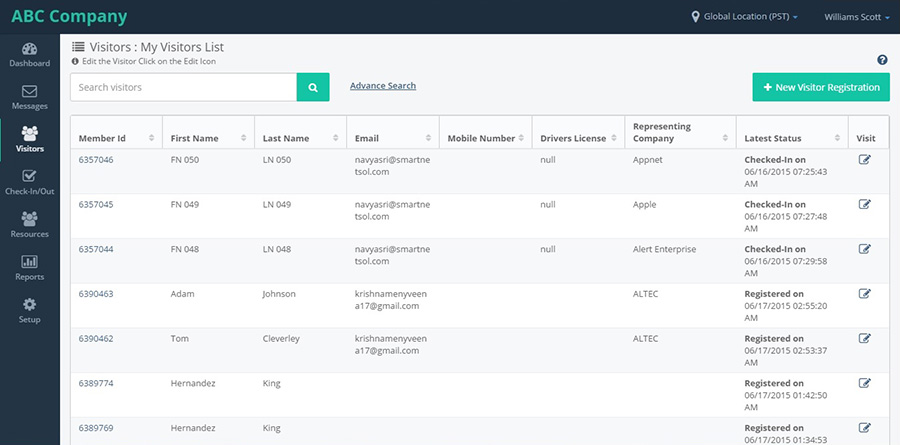This screenshot has height=445, width=900.
Task: Click the Johnson last name cell
Action: coord(279,294)
